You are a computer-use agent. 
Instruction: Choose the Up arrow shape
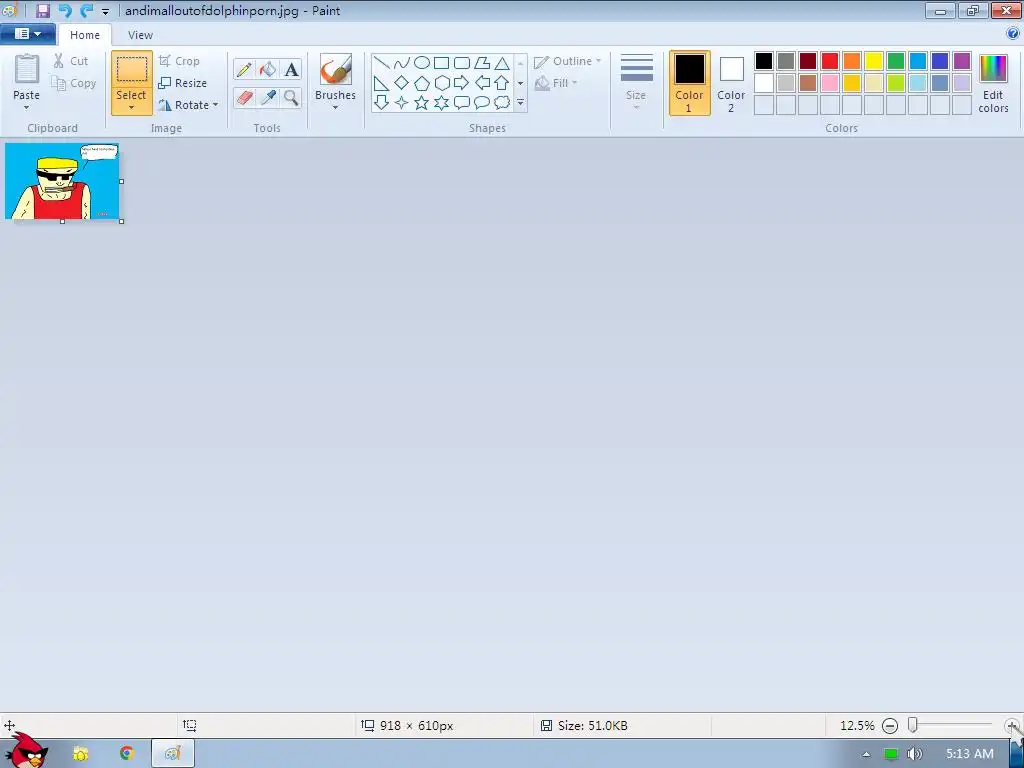pyautogui.click(x=502, y=83)
